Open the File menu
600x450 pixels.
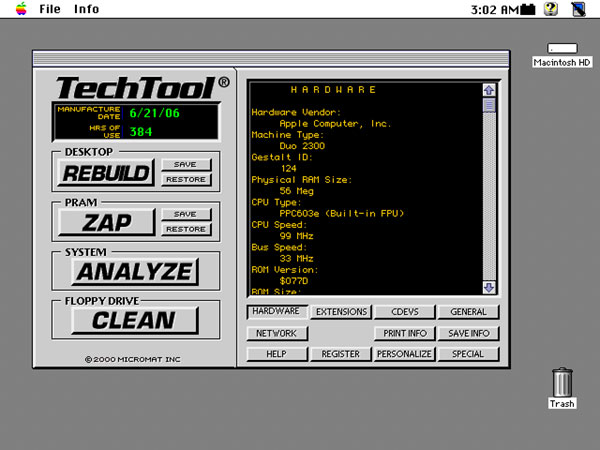pos(50,9)
